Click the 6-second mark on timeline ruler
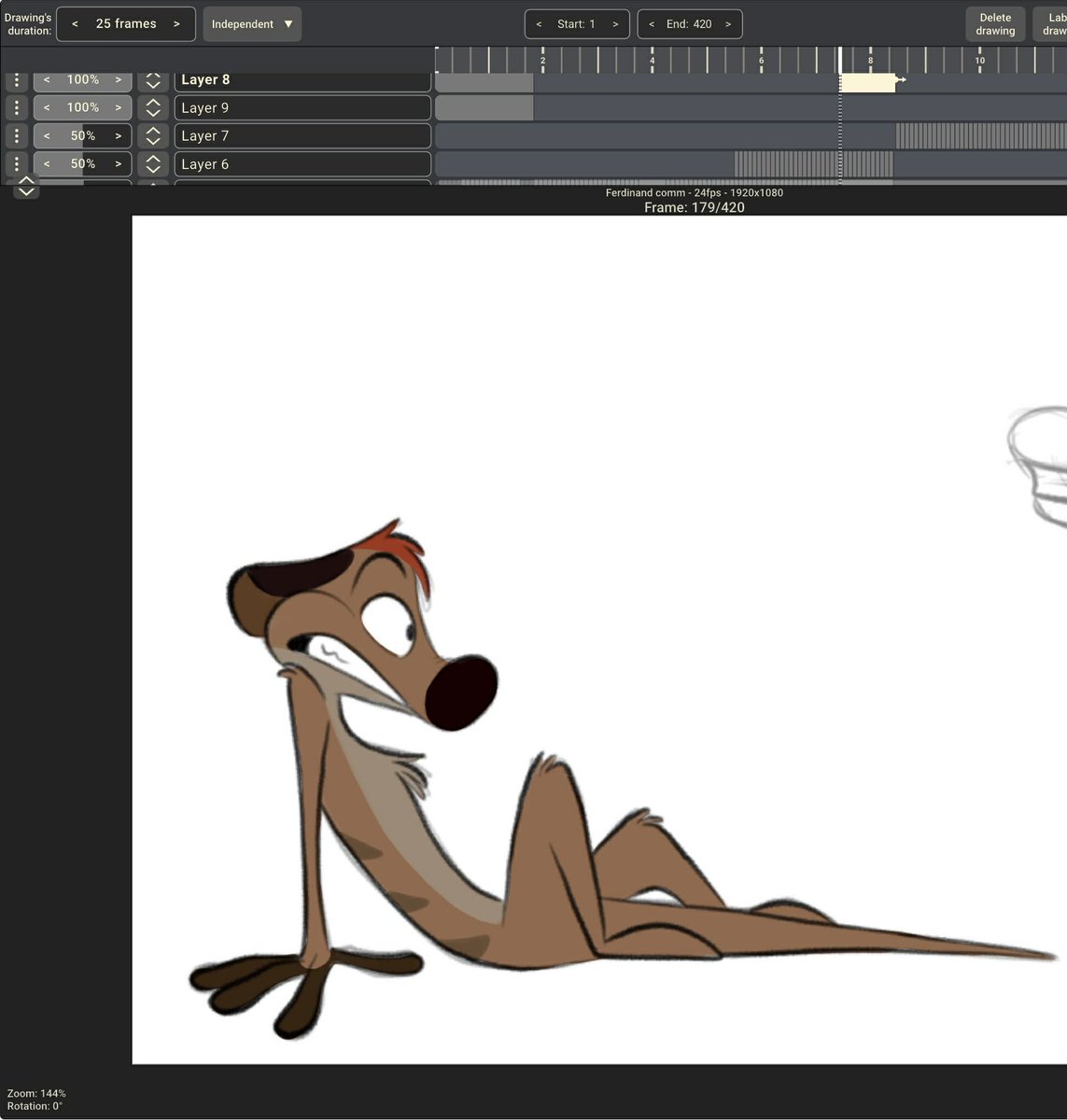This screenshot has width=1067, height=1120. 762,60
